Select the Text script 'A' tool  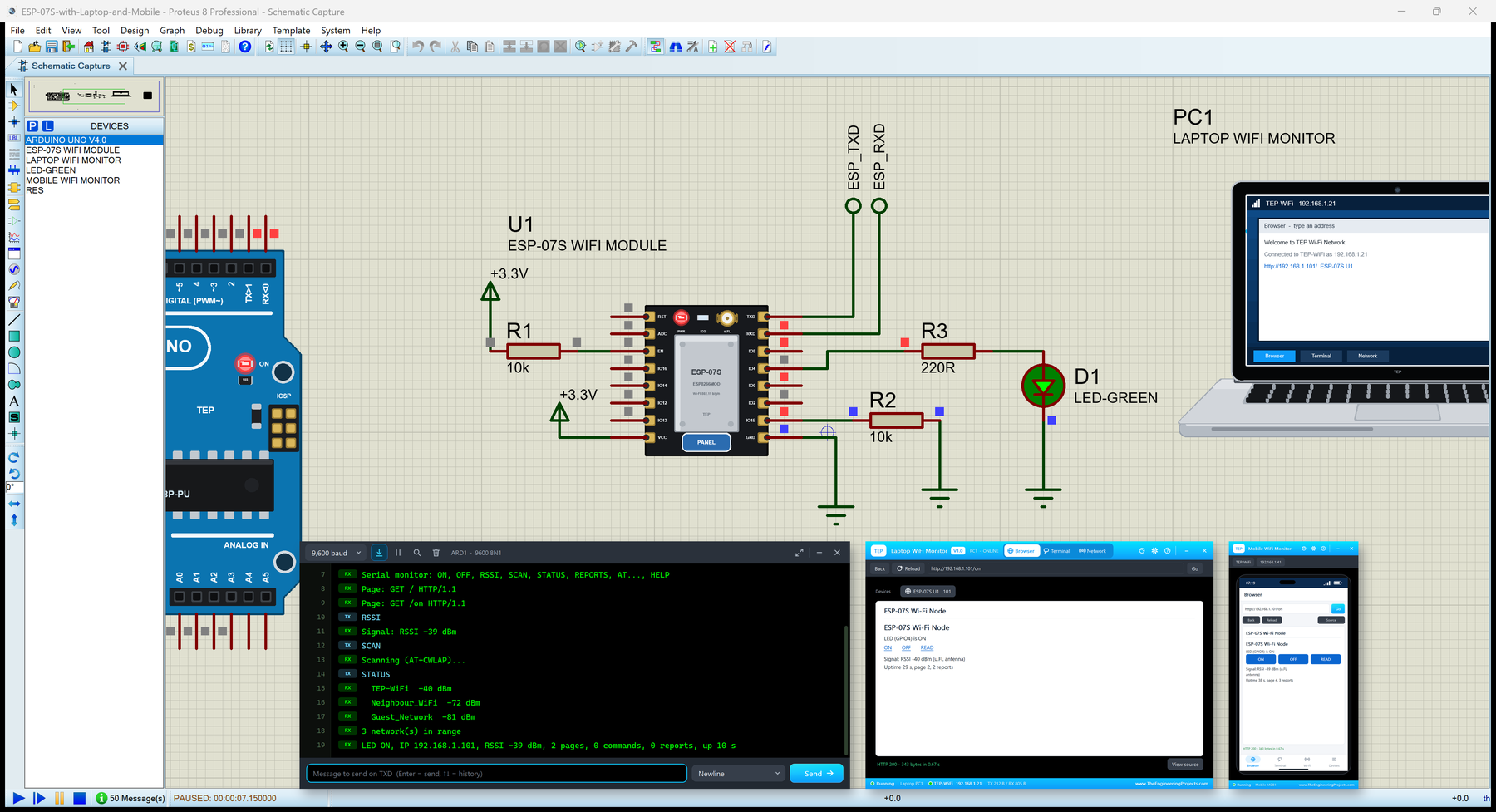(14, 401)
